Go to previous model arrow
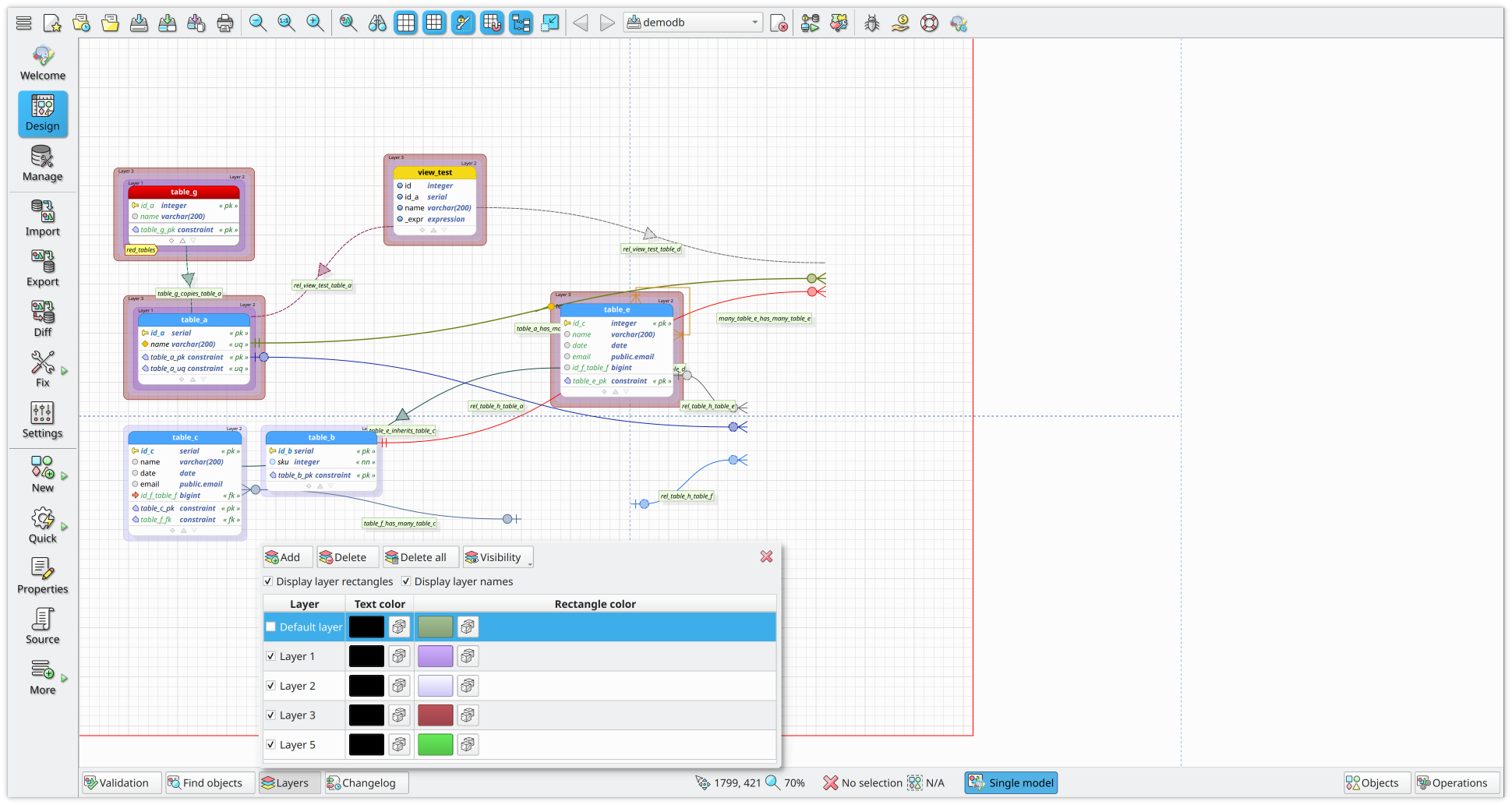The width and height of the screenshot is (1512, 805). tap(581, 23)
